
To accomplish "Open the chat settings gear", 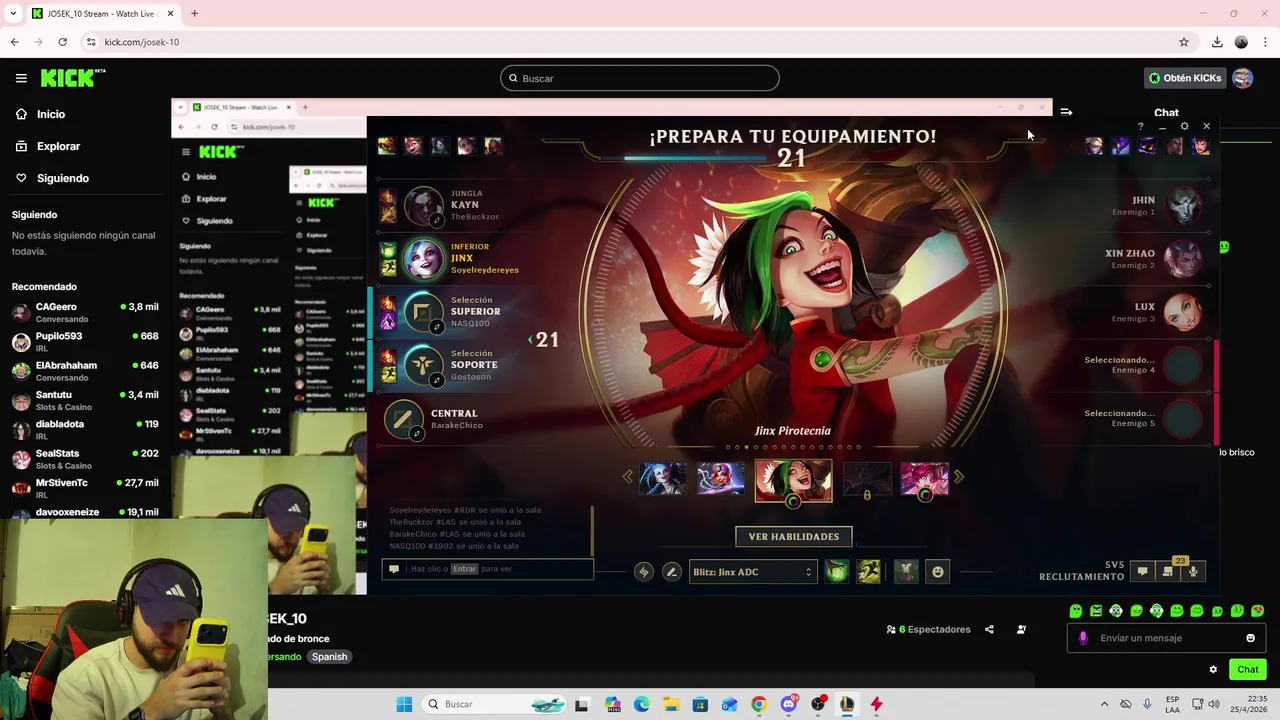I will pyautogui.click(x=1213, y=670).
